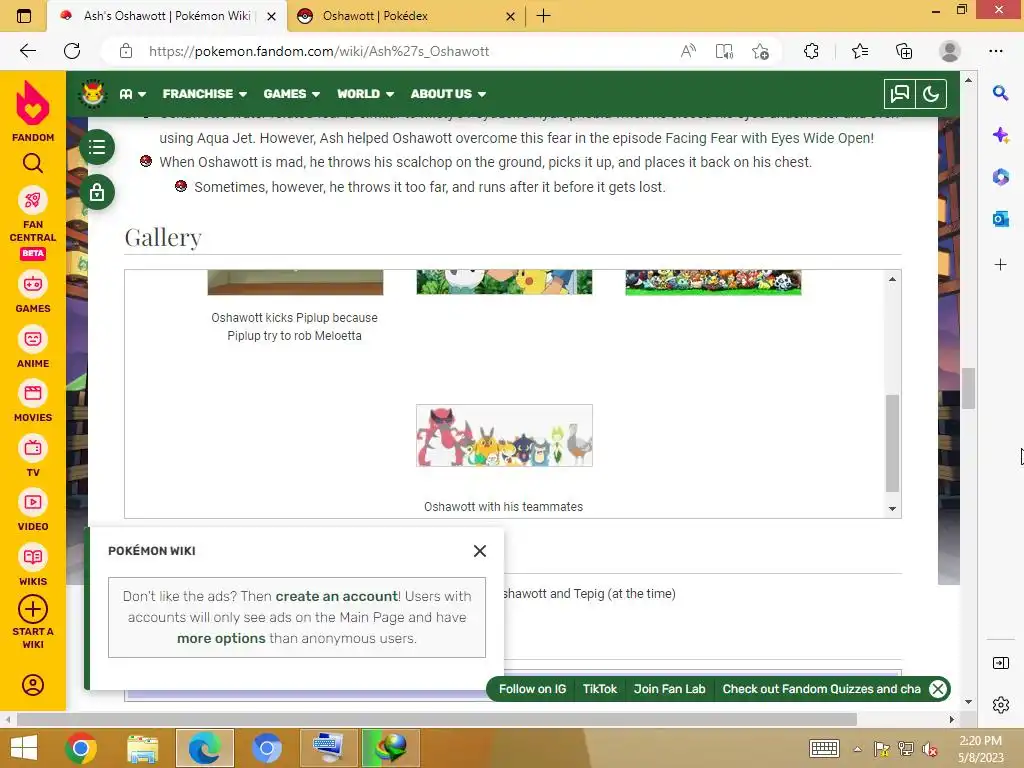Click the green page lock icon
This screenshot has width=1024, height=768.
[x=97, y=193]
